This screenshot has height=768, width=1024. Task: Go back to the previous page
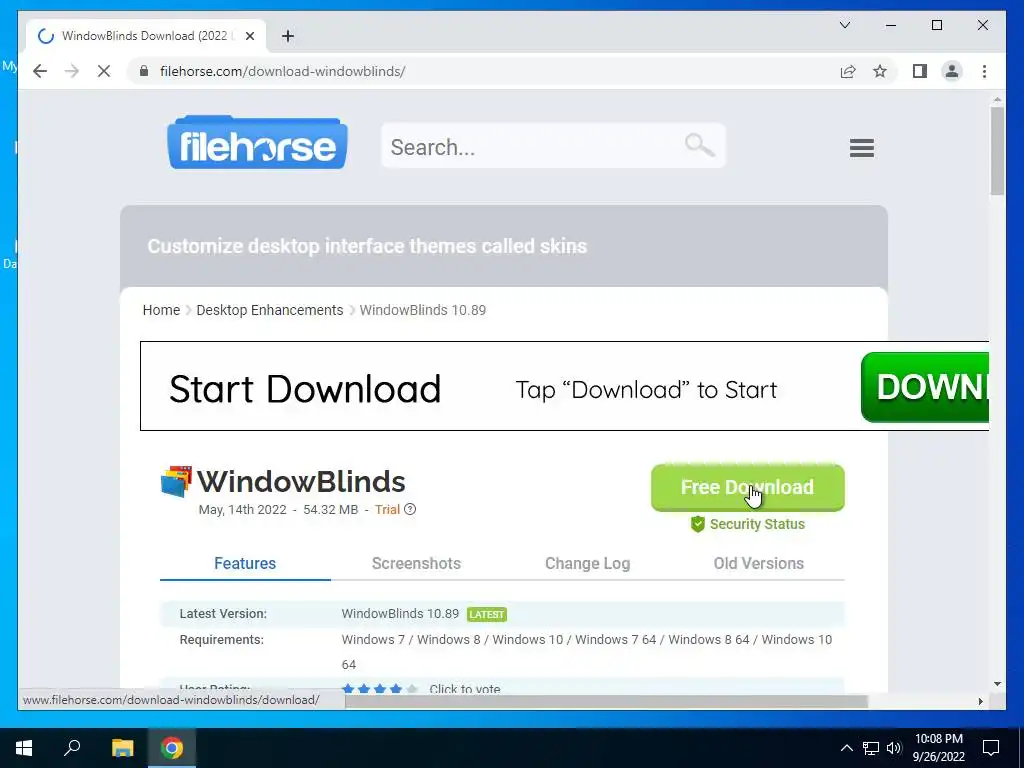pos(40,71)
